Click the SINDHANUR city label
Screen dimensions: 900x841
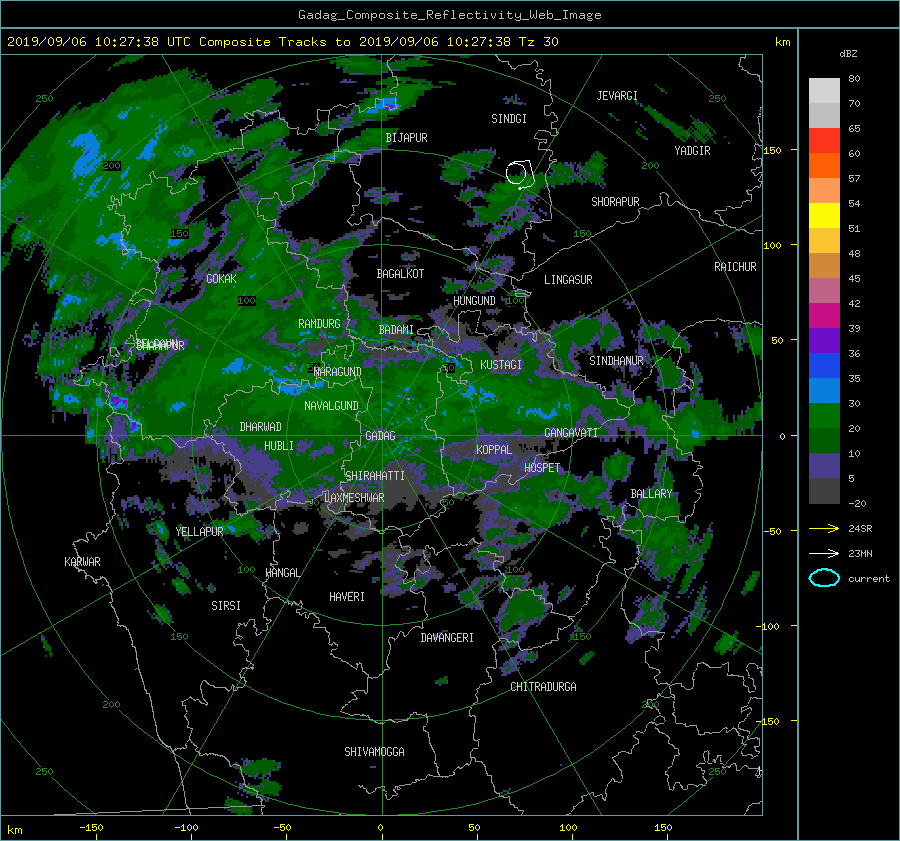616,361
